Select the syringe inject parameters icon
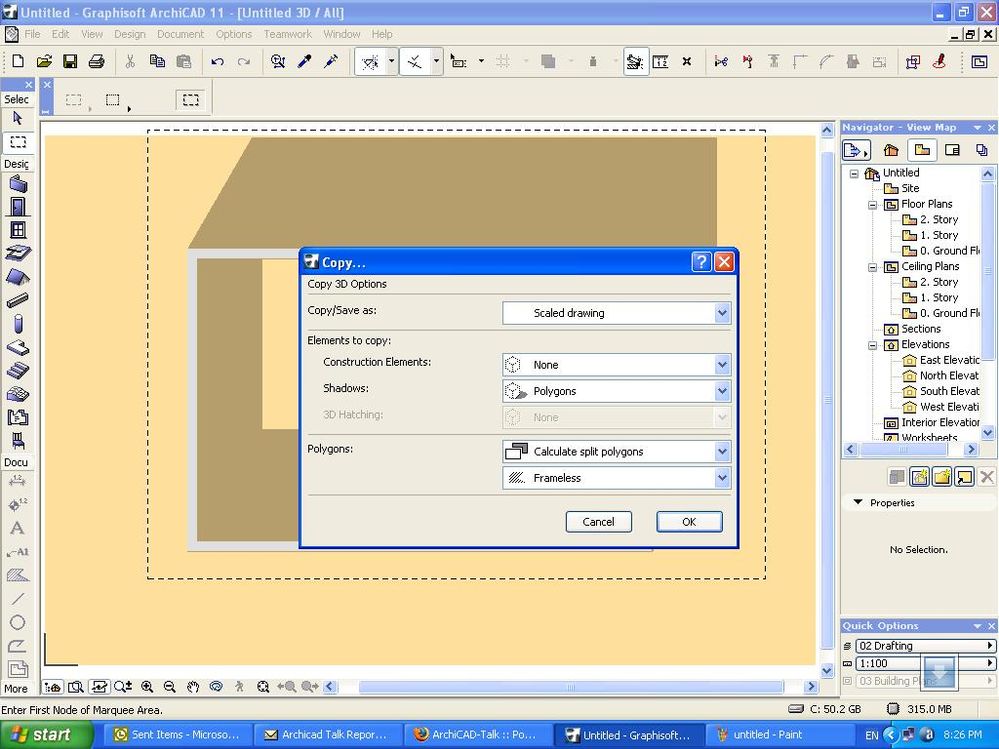999x749 pixels. (331, 61)
